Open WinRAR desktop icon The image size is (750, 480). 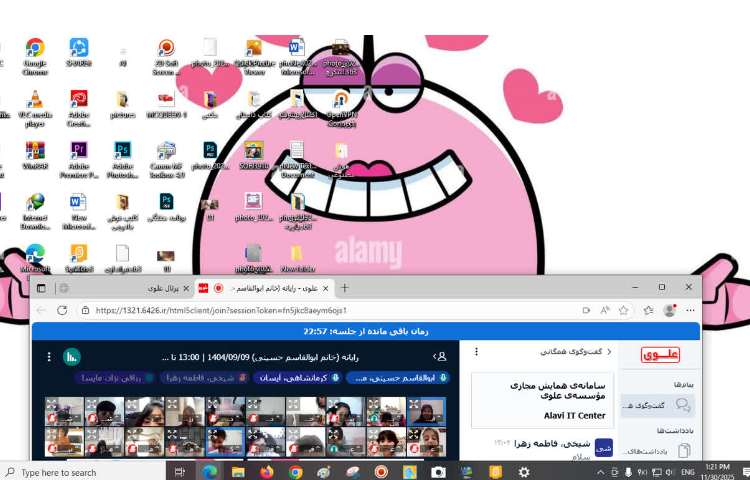35,151
